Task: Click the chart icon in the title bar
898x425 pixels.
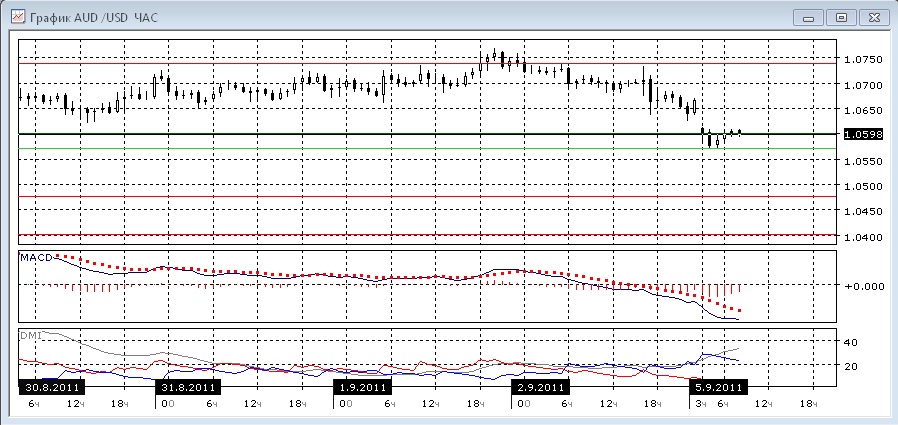Action: (18, 17)
